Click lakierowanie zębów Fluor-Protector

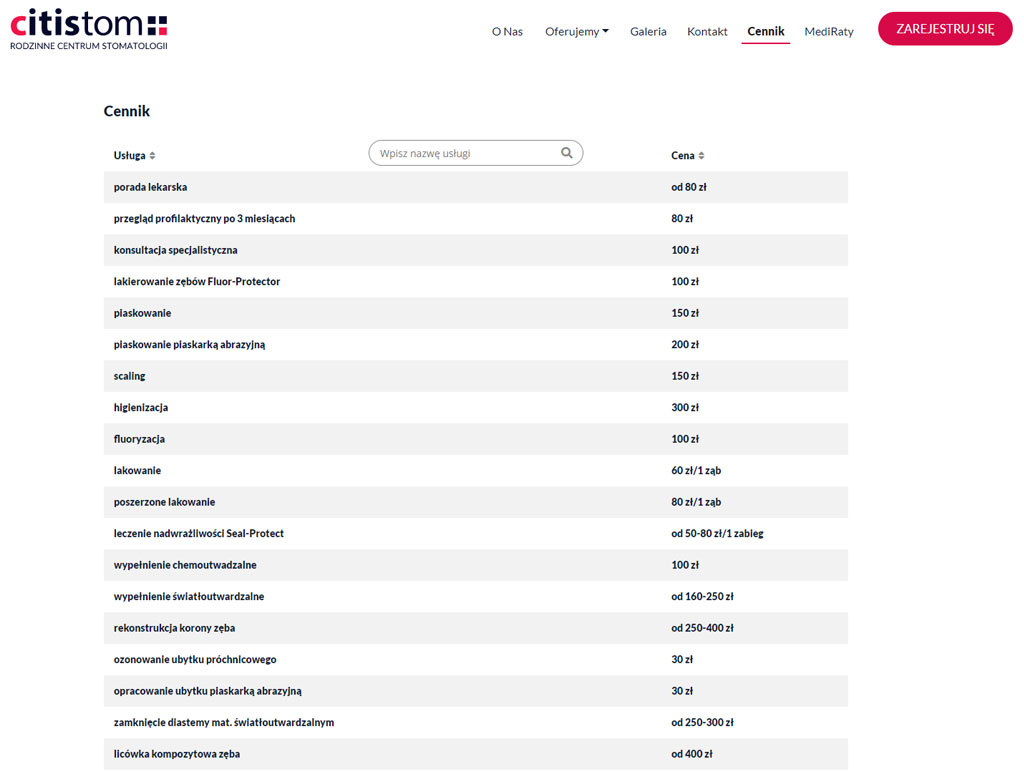[x=197, y=281]
